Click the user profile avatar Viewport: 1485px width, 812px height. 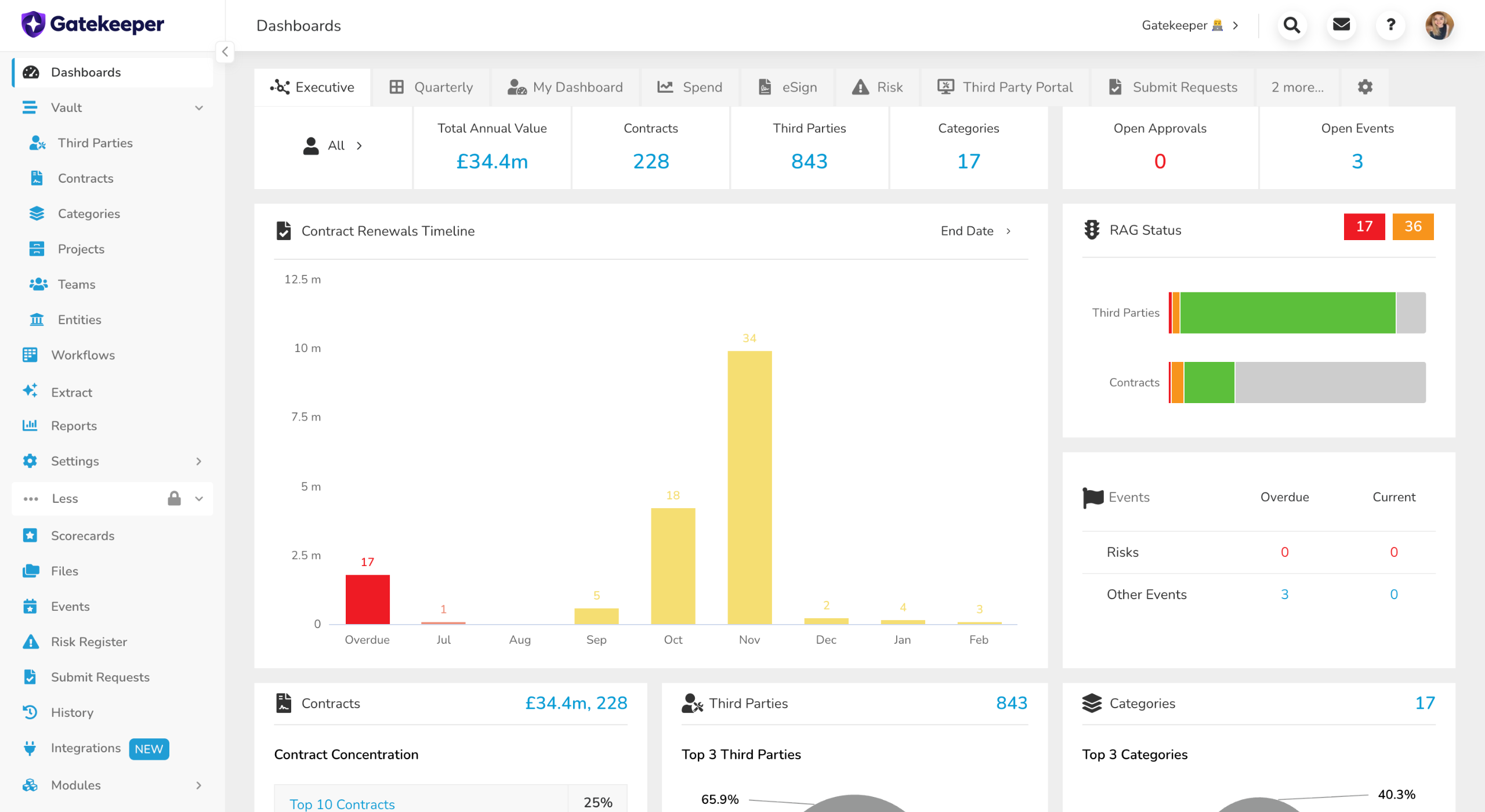[x=1440, y=26]
